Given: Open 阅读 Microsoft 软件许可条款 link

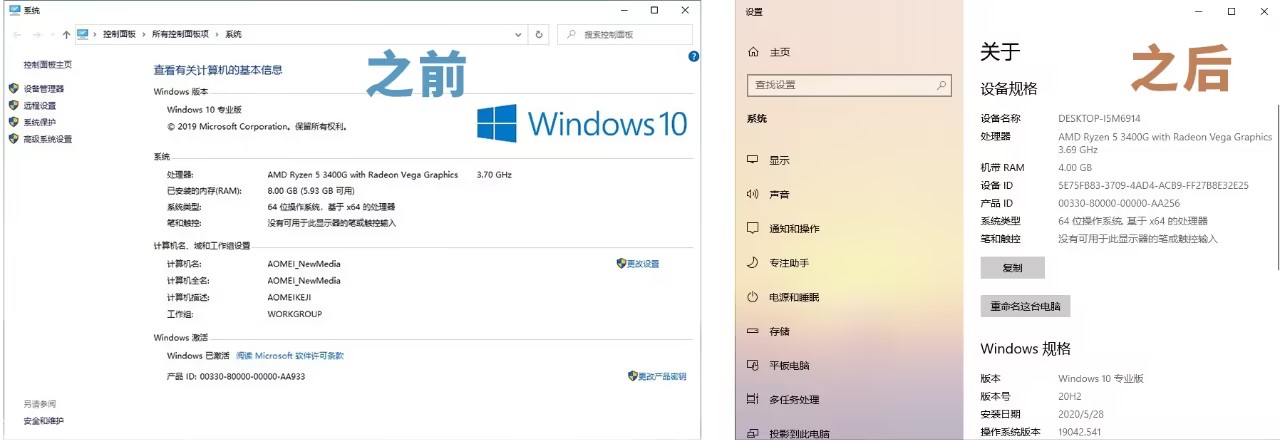Looking at the screenshot, I should coord(289,355).
